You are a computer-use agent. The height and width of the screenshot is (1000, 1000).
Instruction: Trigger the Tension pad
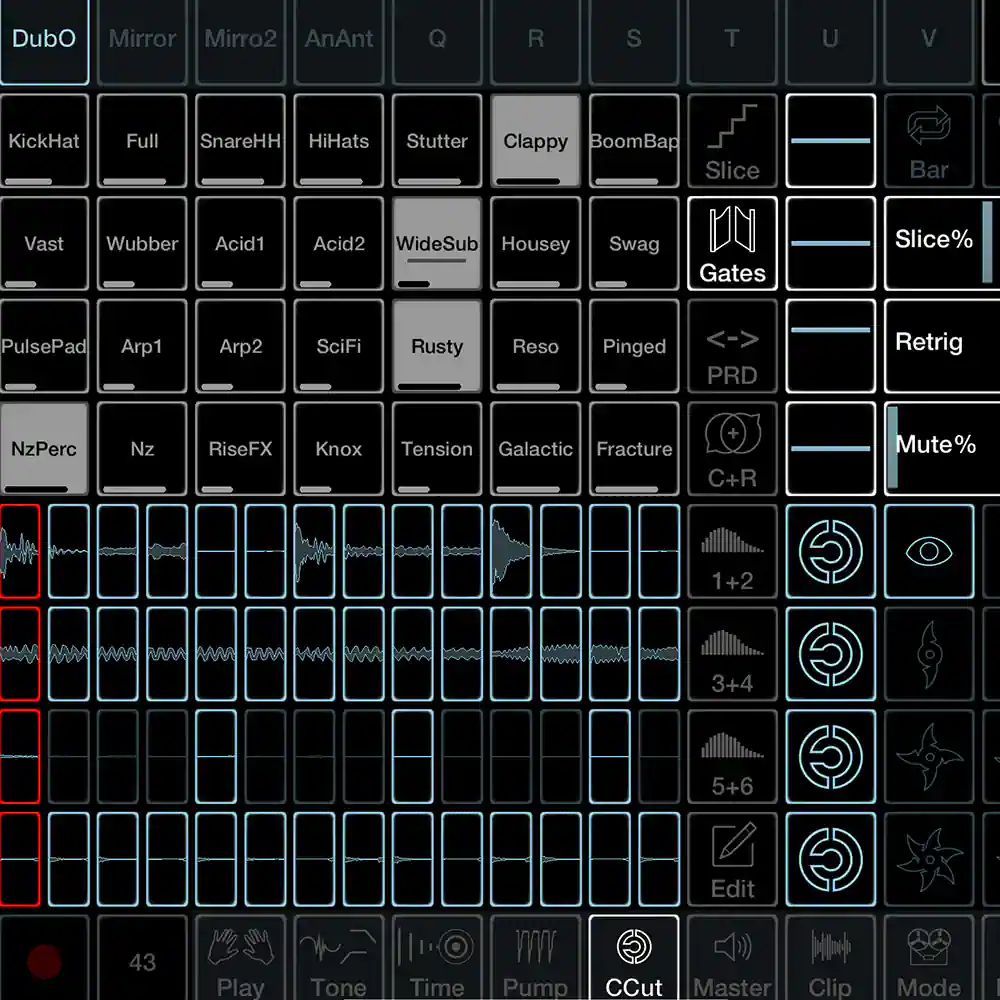tap(437, 449)
